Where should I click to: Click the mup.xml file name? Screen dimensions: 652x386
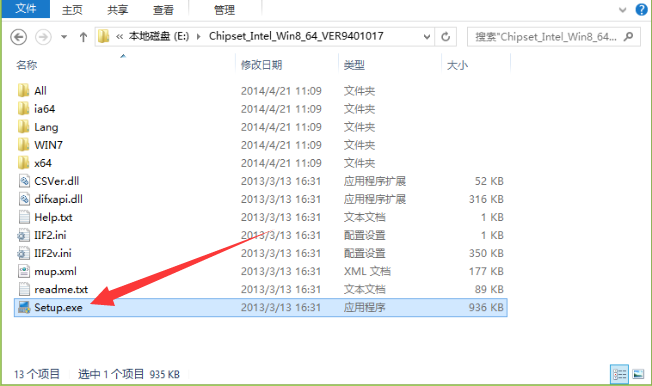(x=55, y=272)
